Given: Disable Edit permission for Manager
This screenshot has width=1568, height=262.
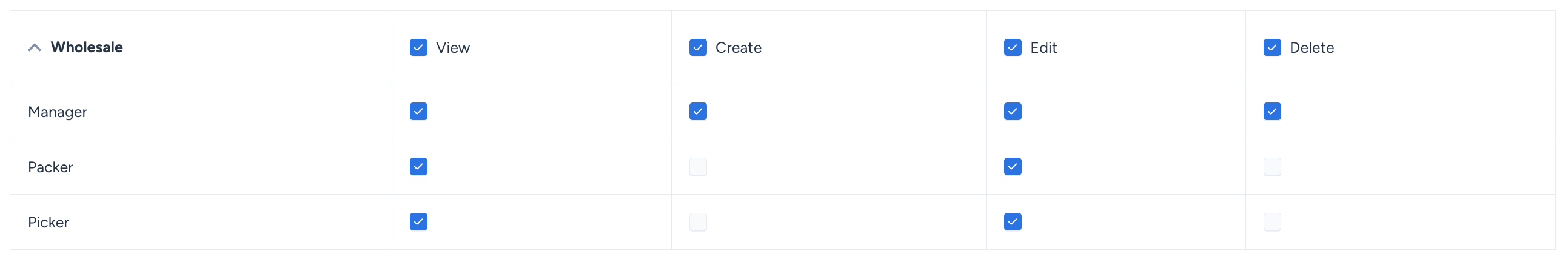Looking at the screenshot, I should (1012, 112).
